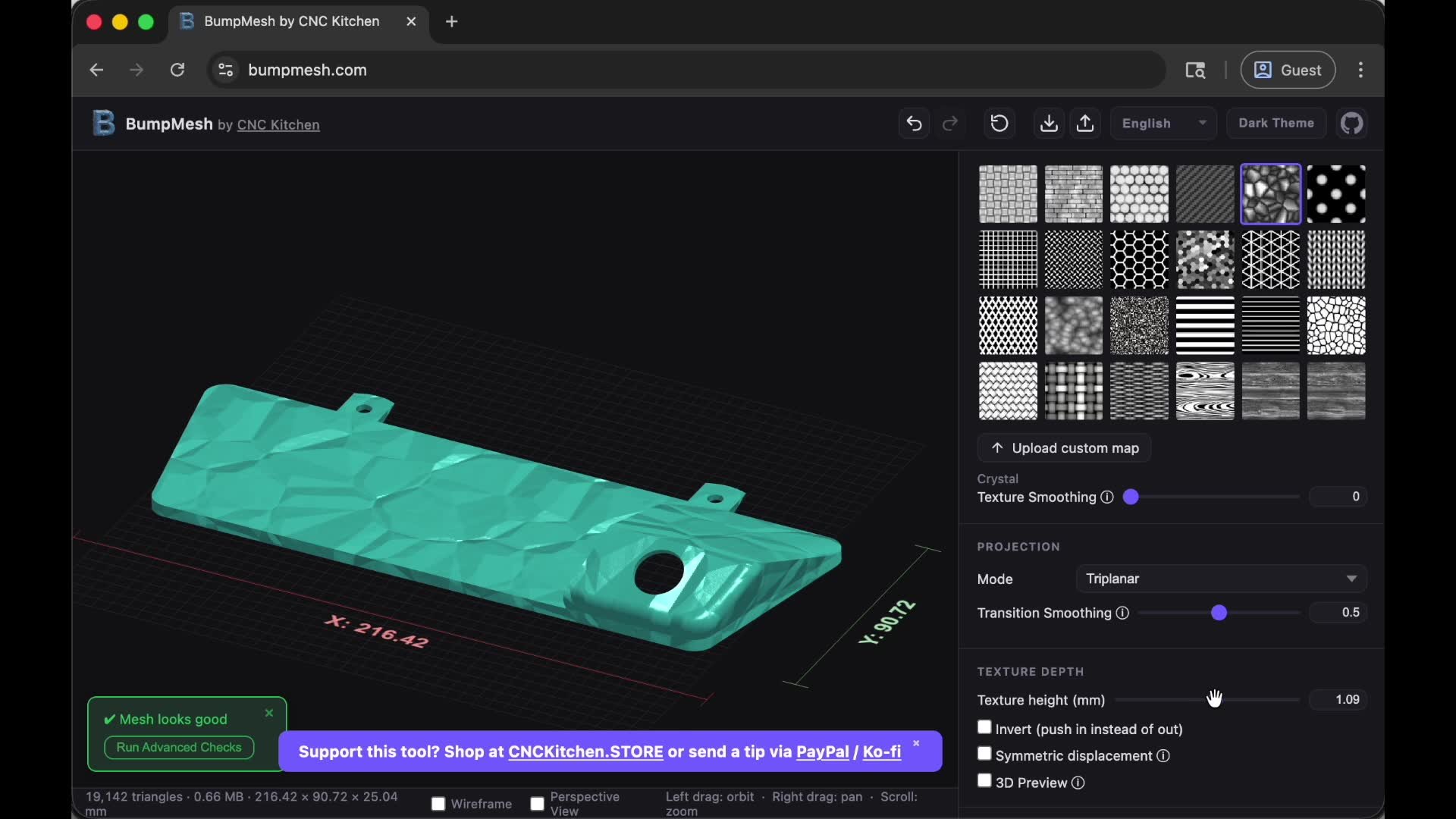Select the triangle isogrid texture thumbnail
This screenshot has width=1456, height=819.
click(1271, 260)
